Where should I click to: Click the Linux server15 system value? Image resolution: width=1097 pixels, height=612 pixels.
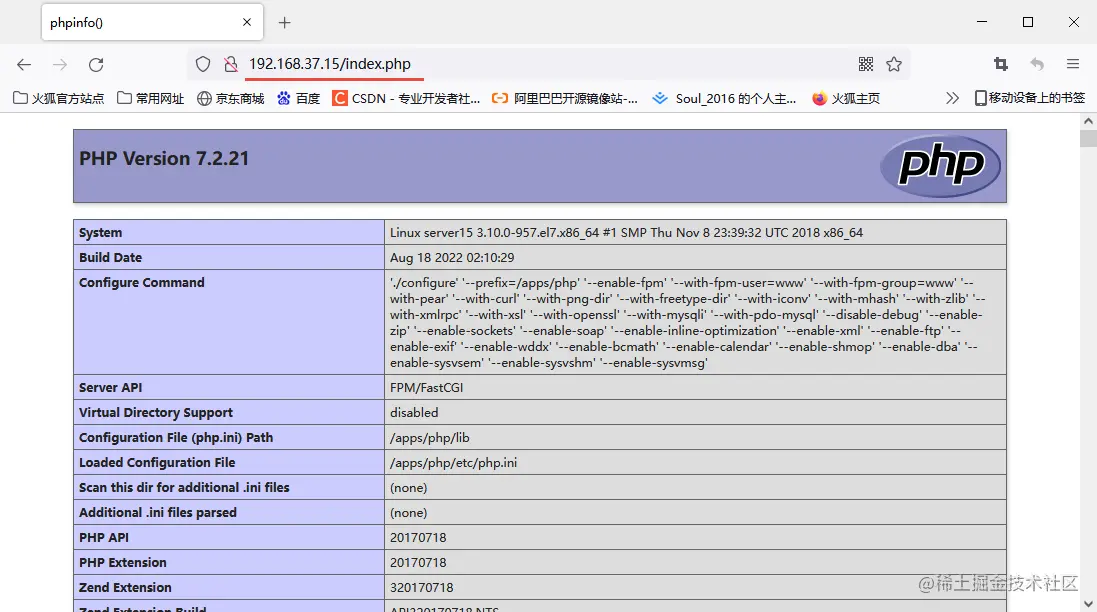pyautogui.click(x=626, y=233)
